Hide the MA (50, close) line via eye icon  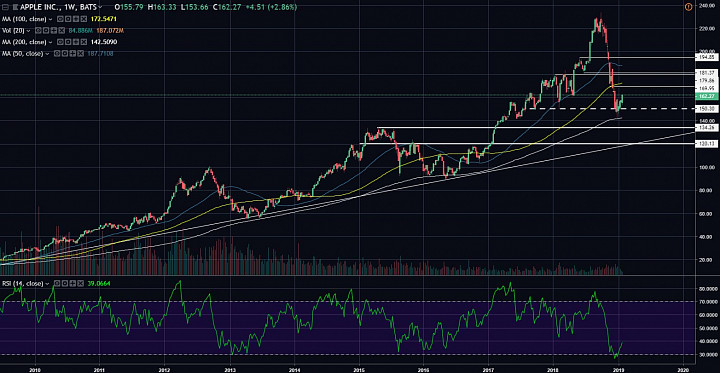[57, 54]
